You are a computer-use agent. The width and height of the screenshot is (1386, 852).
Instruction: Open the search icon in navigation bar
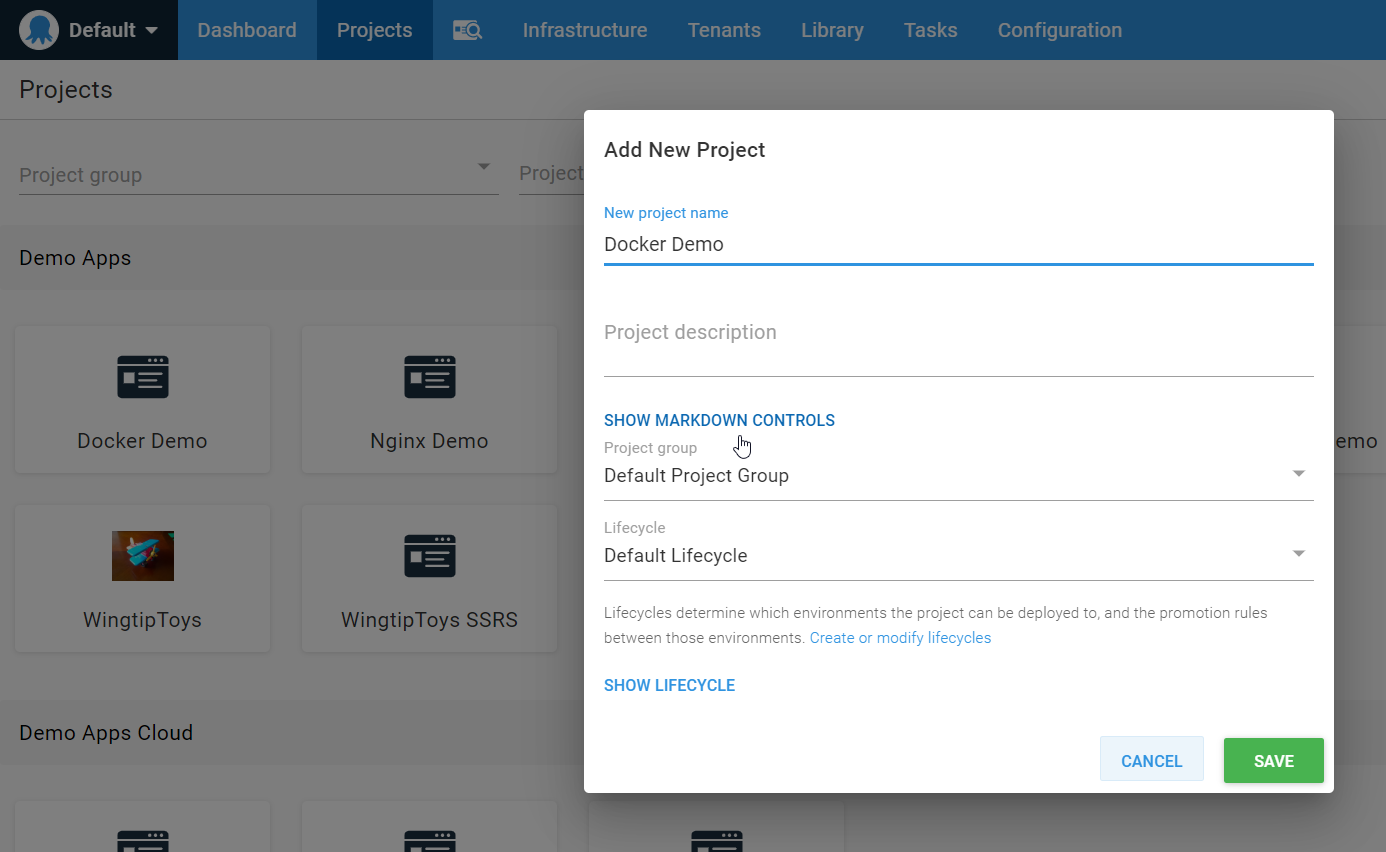(467, 30)
